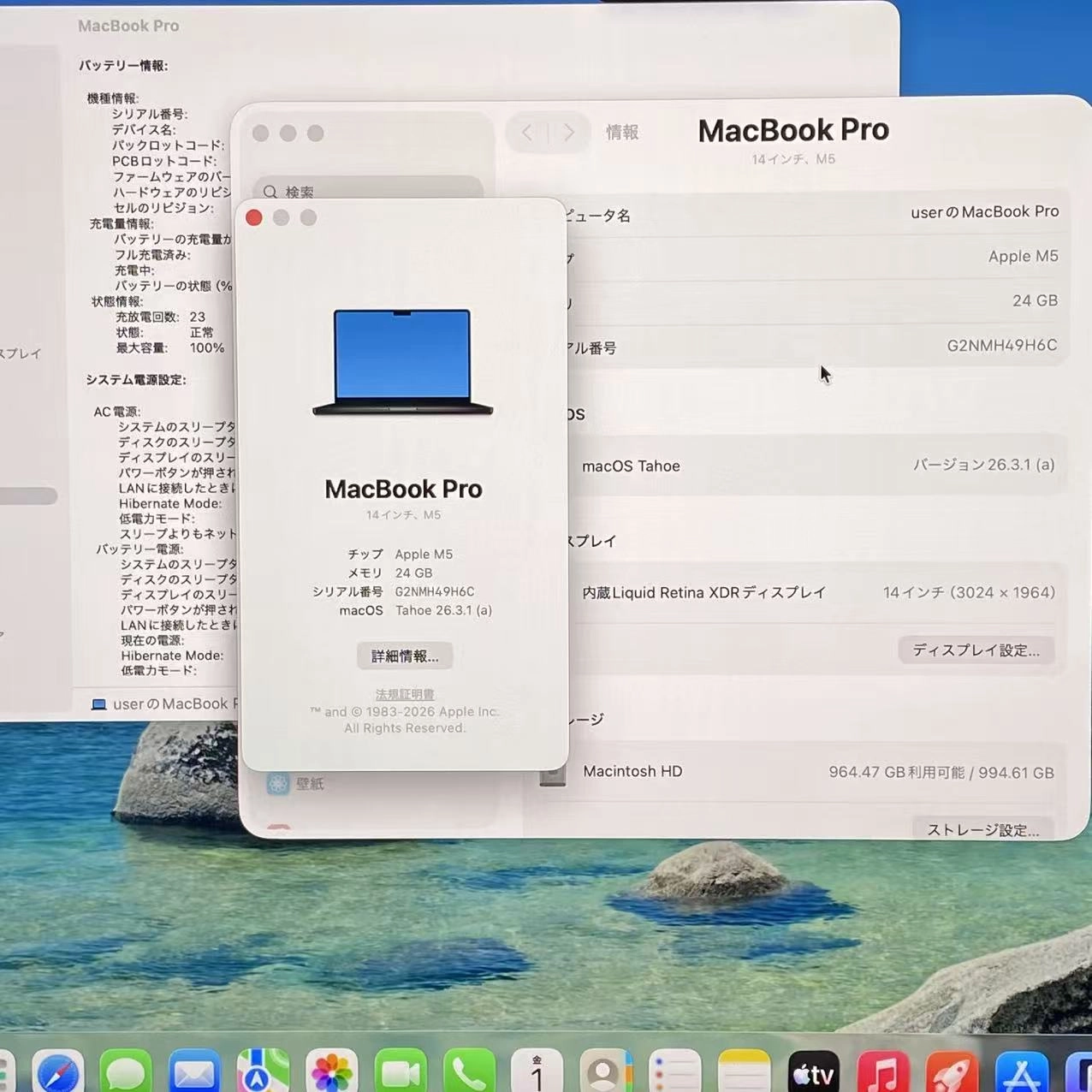Select serial G2NMH49H6C in About window
1092x1092 pixels.
click(x=435, y=592)
